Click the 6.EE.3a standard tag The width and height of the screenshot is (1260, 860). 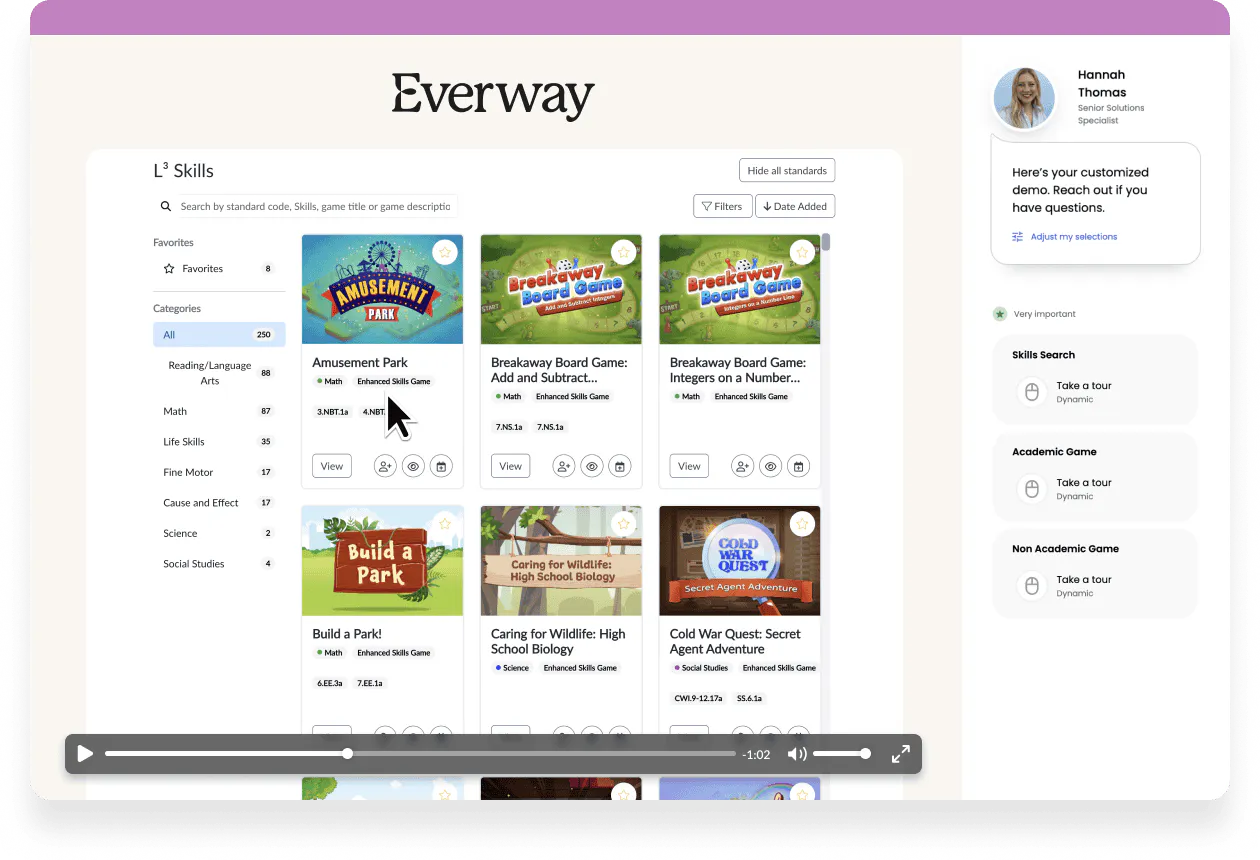tap(330, 683)
